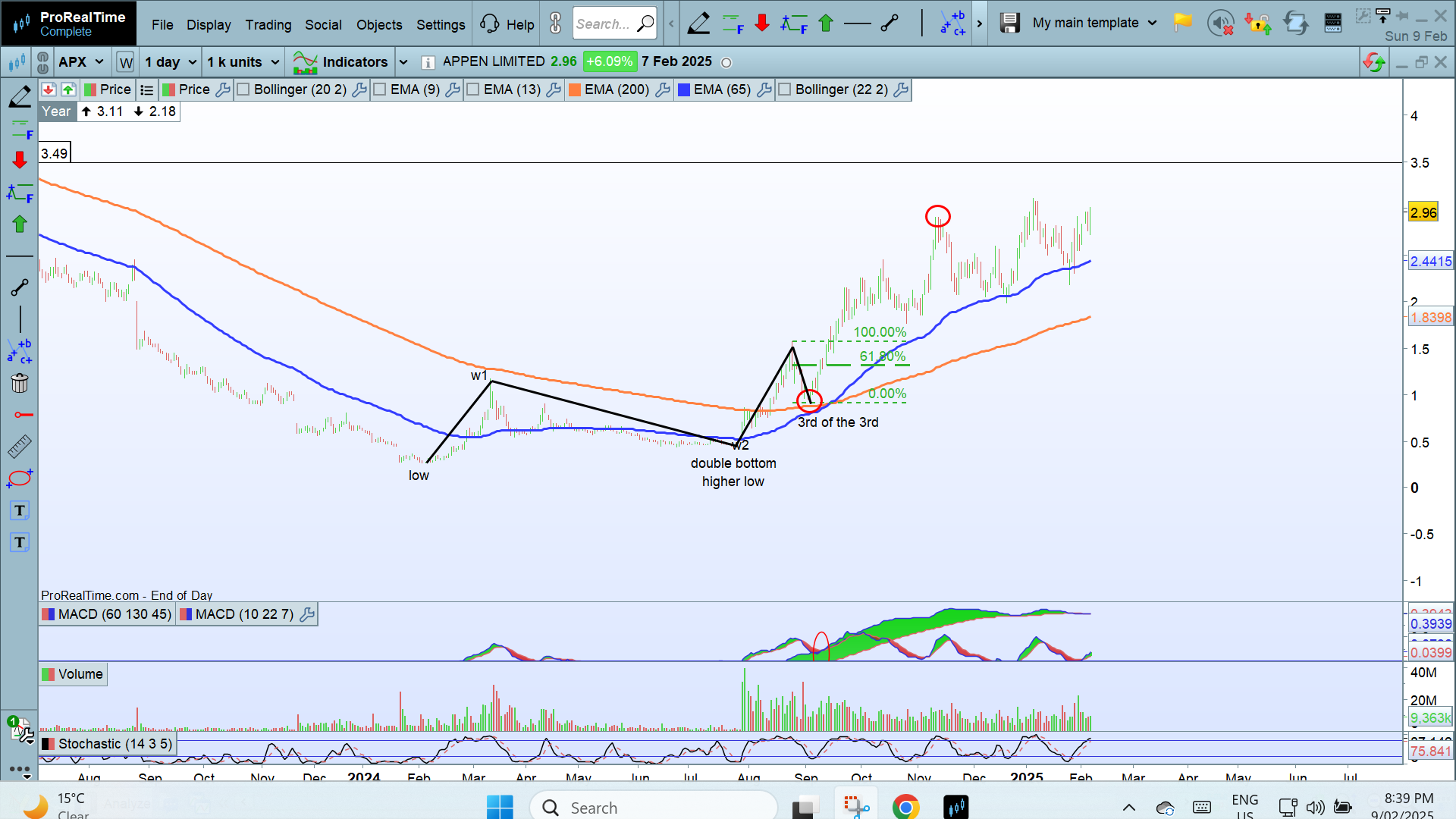
Task: Select the vertical line tool in sidebar
Action: click(x=20, y=319)
